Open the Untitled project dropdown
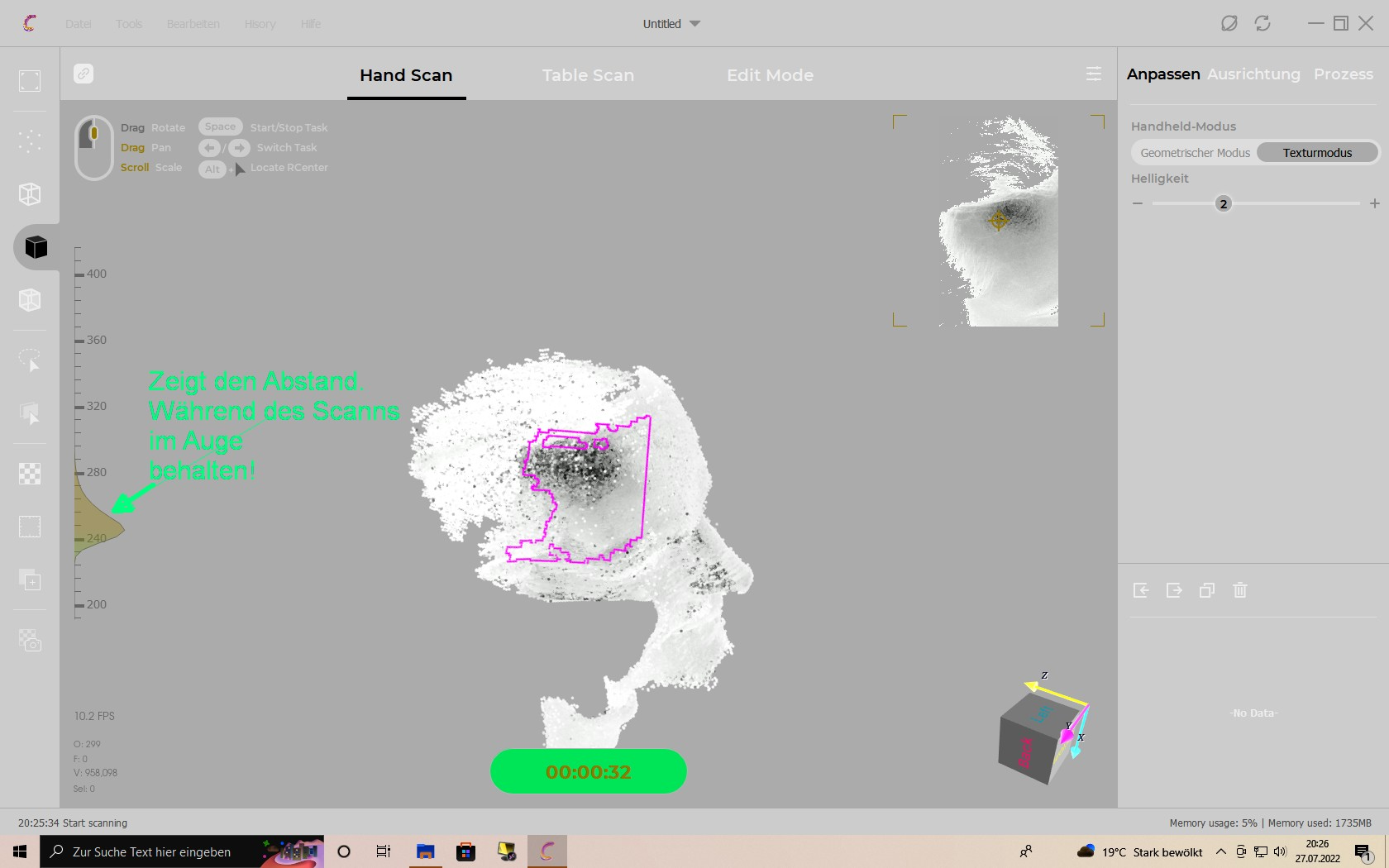The width and height of the screenshot is (1389, 868). (671, 24)
